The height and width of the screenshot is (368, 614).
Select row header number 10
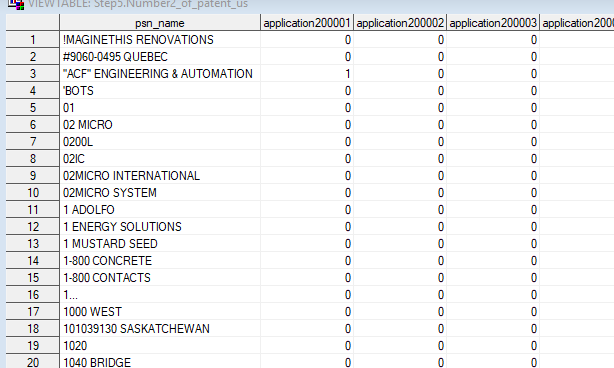click(33, 193)
